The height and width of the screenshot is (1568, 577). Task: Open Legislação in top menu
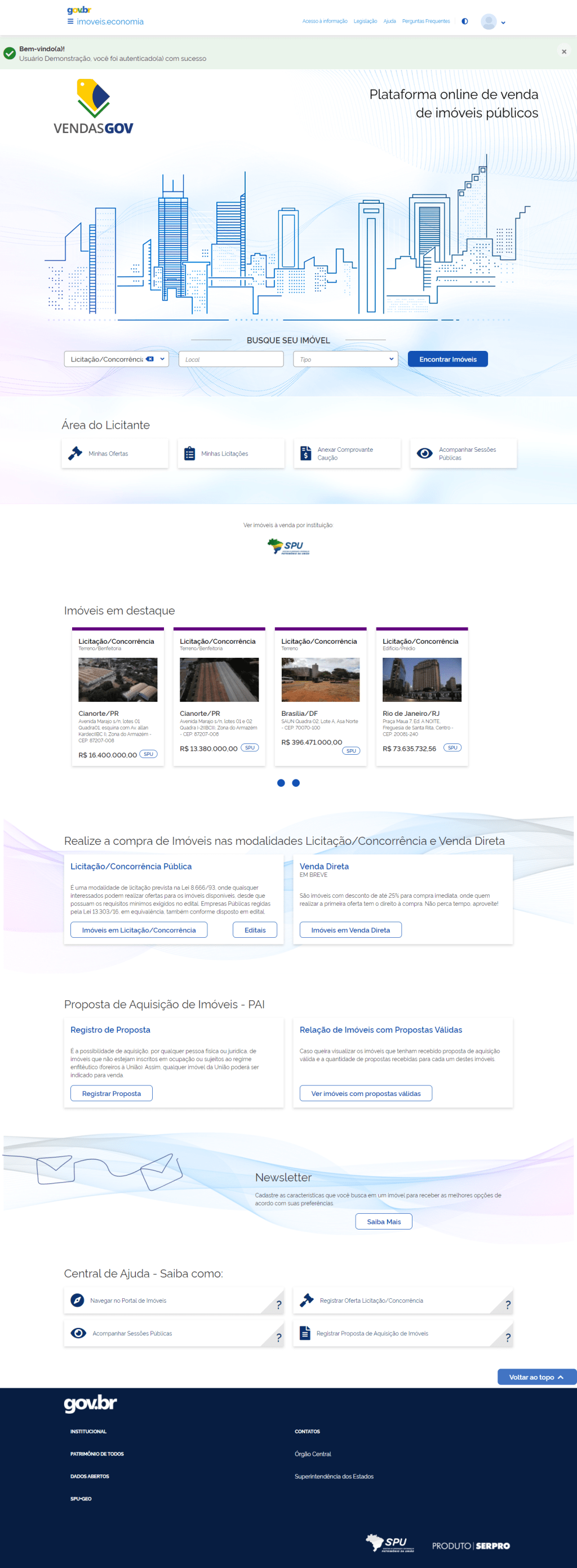tap(365, 21)
